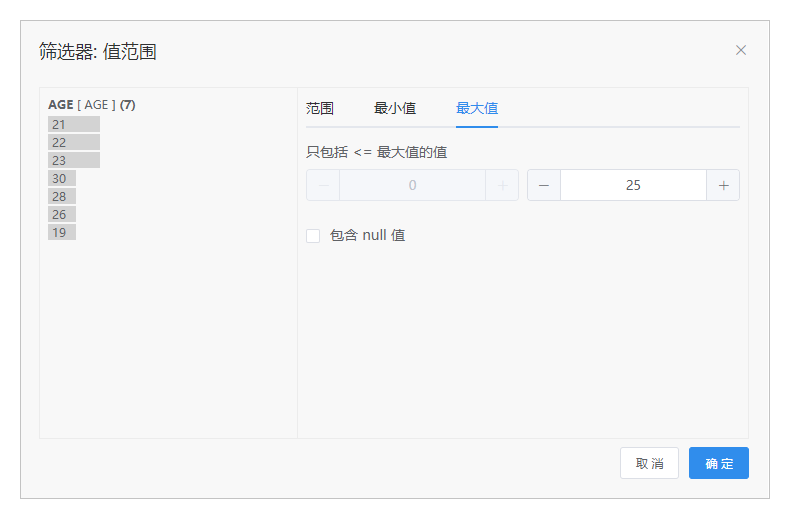
Task: Confirm with the 确定 button
Action: [718, 463]
